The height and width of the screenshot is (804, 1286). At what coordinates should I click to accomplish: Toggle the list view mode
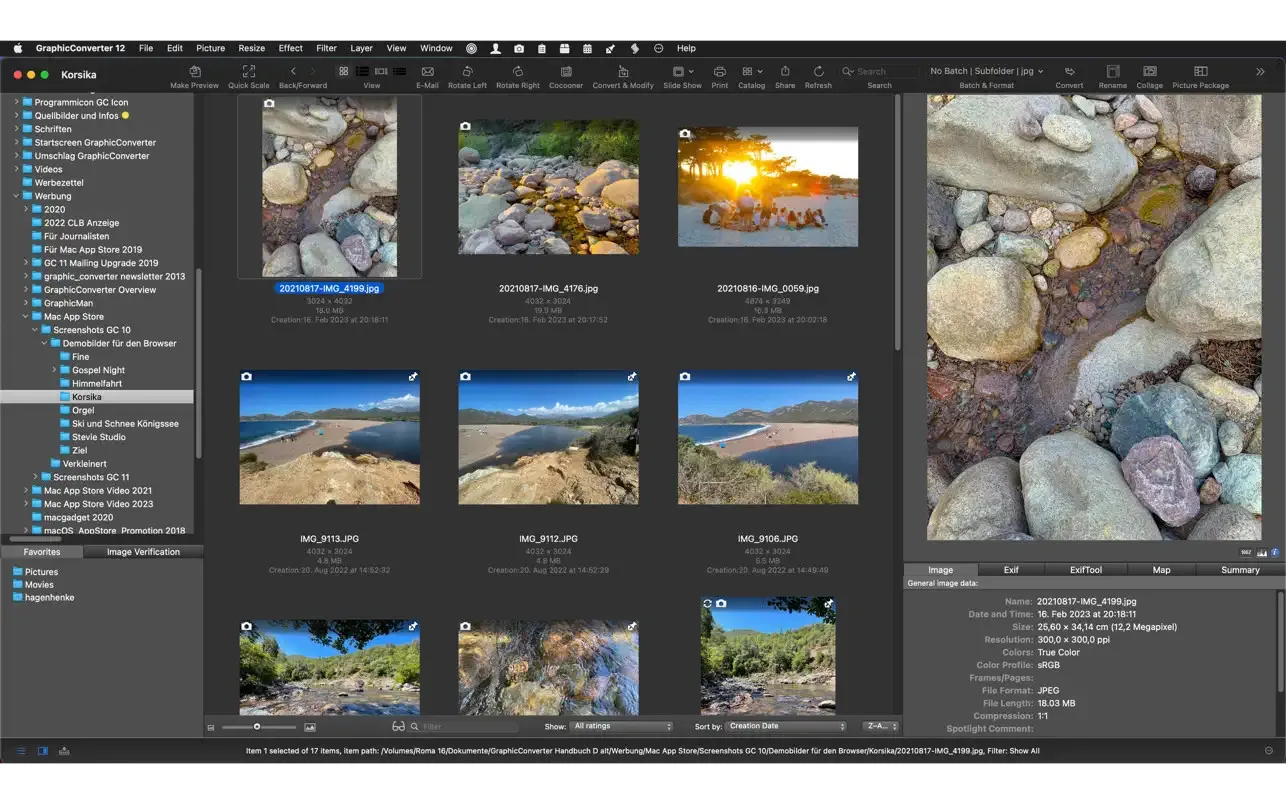click(360, 71)
